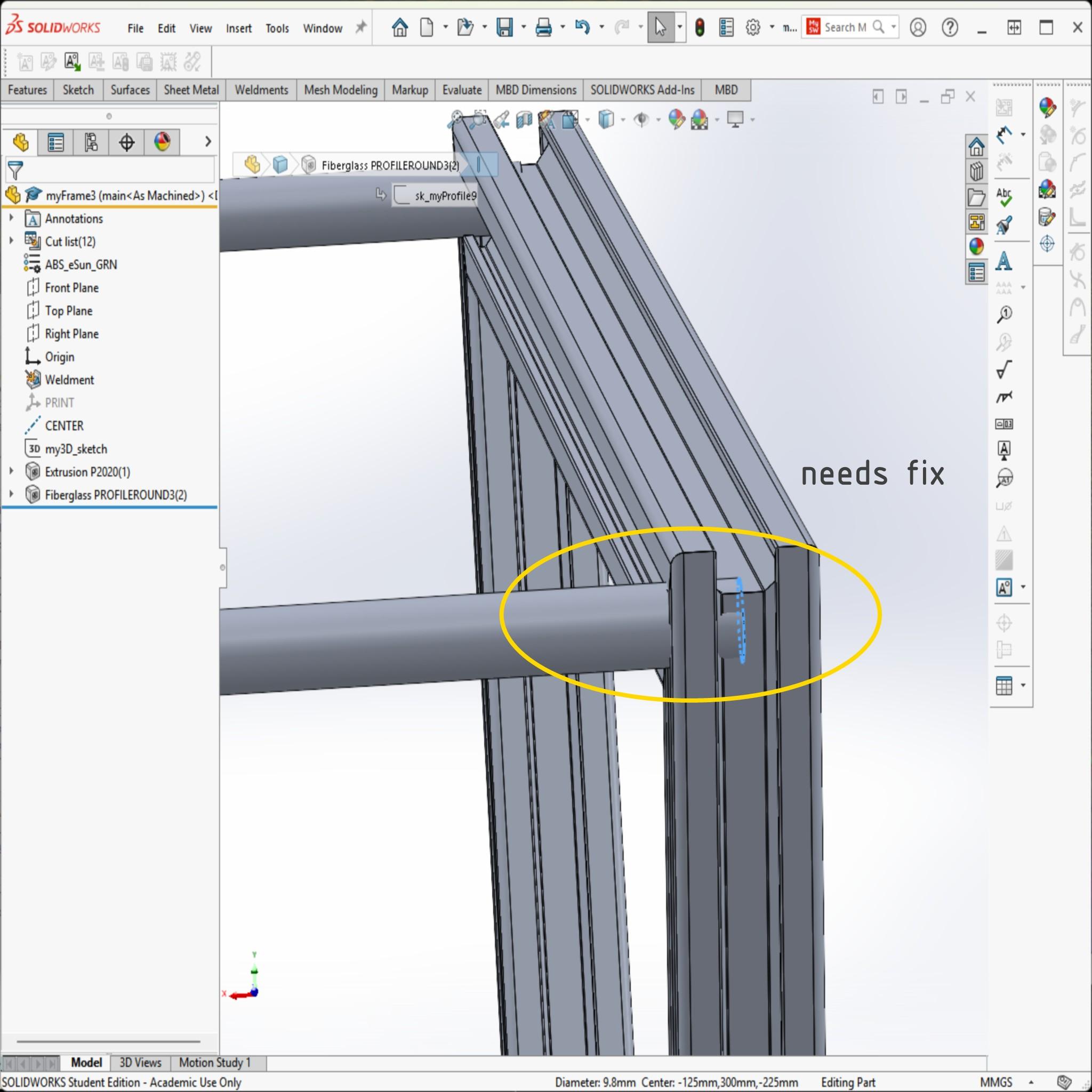Viewport: 1092px width, 1092px height.
Task: Open the DisplayManager color sphere tab
Action: [x=162, y=142]
